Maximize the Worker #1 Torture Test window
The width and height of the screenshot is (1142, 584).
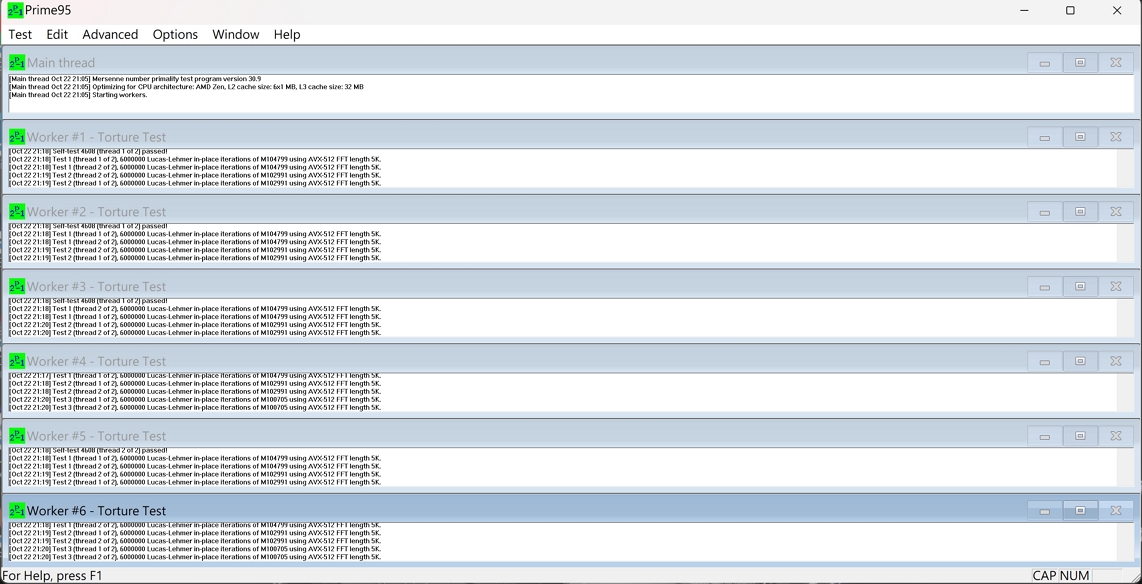point(1080,137)
